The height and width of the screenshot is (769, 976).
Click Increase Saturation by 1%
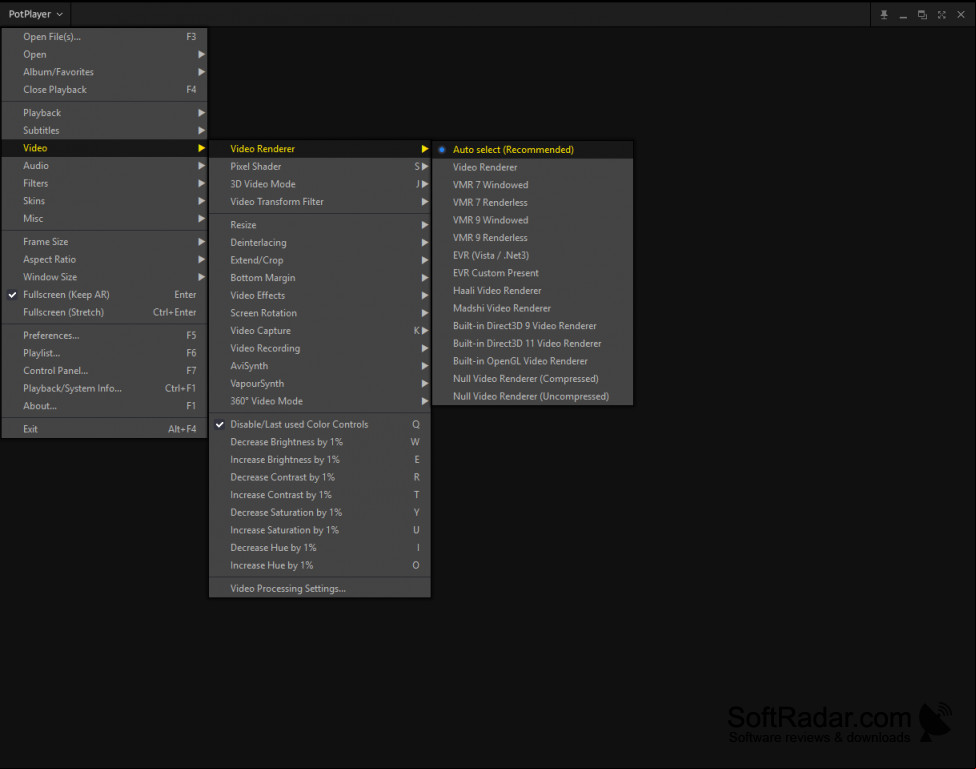pyautogui.click(x=320, y=530)
